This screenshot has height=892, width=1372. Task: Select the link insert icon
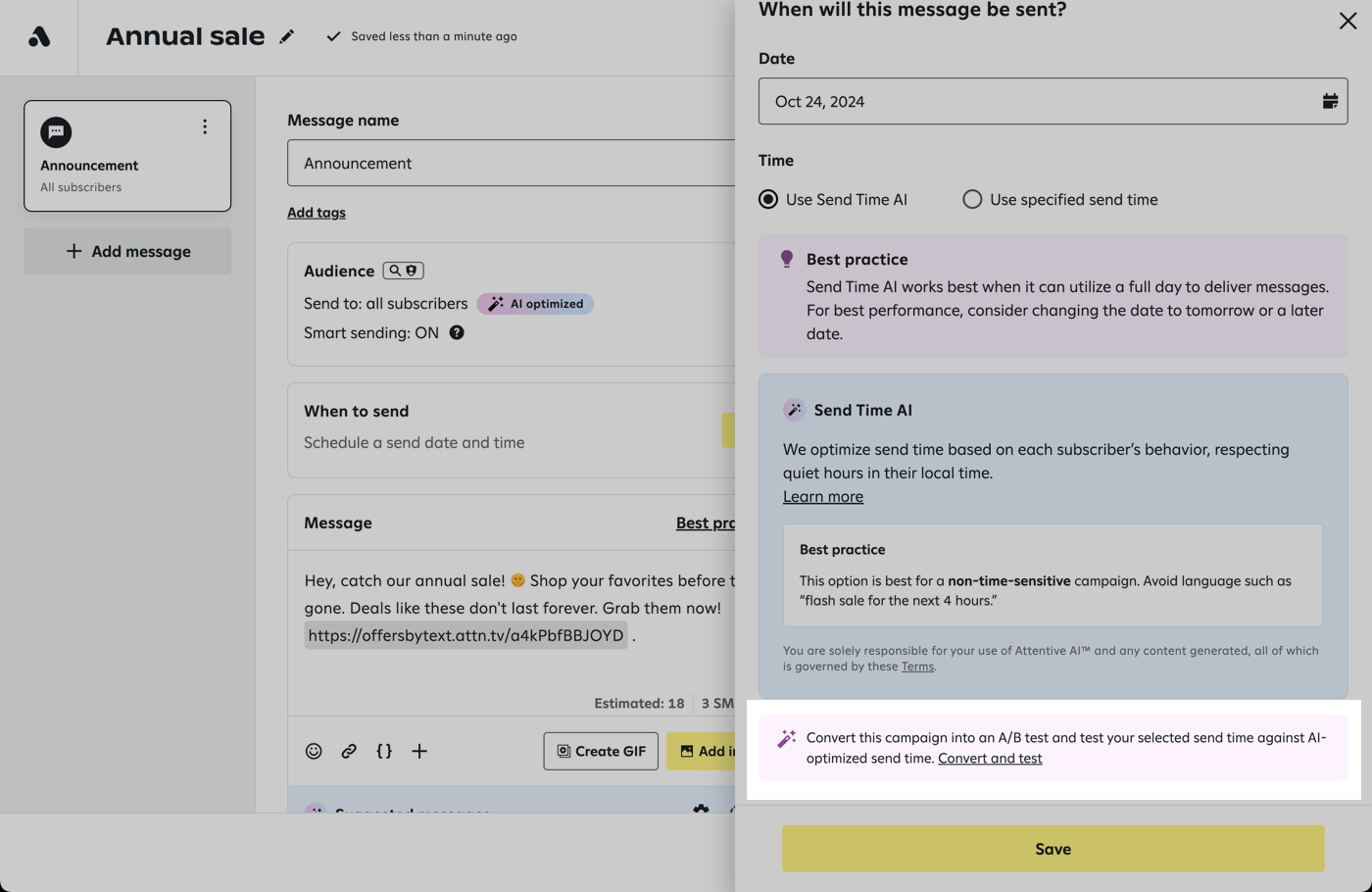click(349, 751)
